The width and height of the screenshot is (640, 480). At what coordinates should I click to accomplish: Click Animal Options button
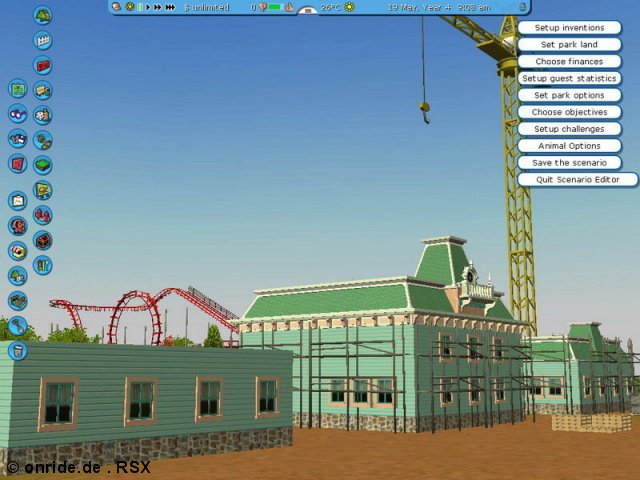[x=569, y=146]
